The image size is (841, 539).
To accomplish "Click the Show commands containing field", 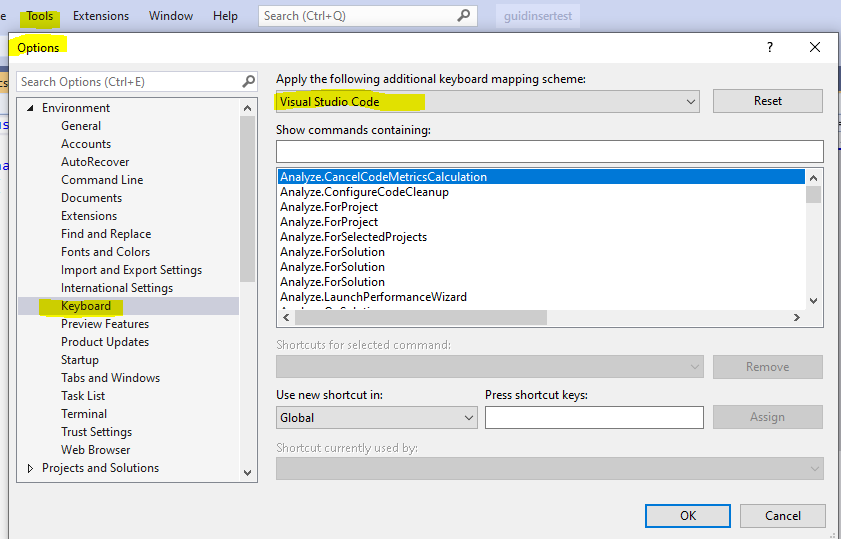I will [x=550, y=151].
